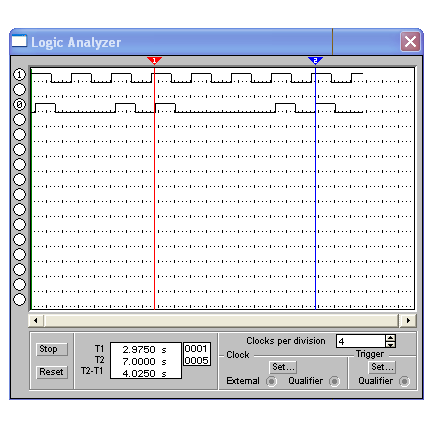
Task: Click the Reset button
Action: click(x=52, y=372)
